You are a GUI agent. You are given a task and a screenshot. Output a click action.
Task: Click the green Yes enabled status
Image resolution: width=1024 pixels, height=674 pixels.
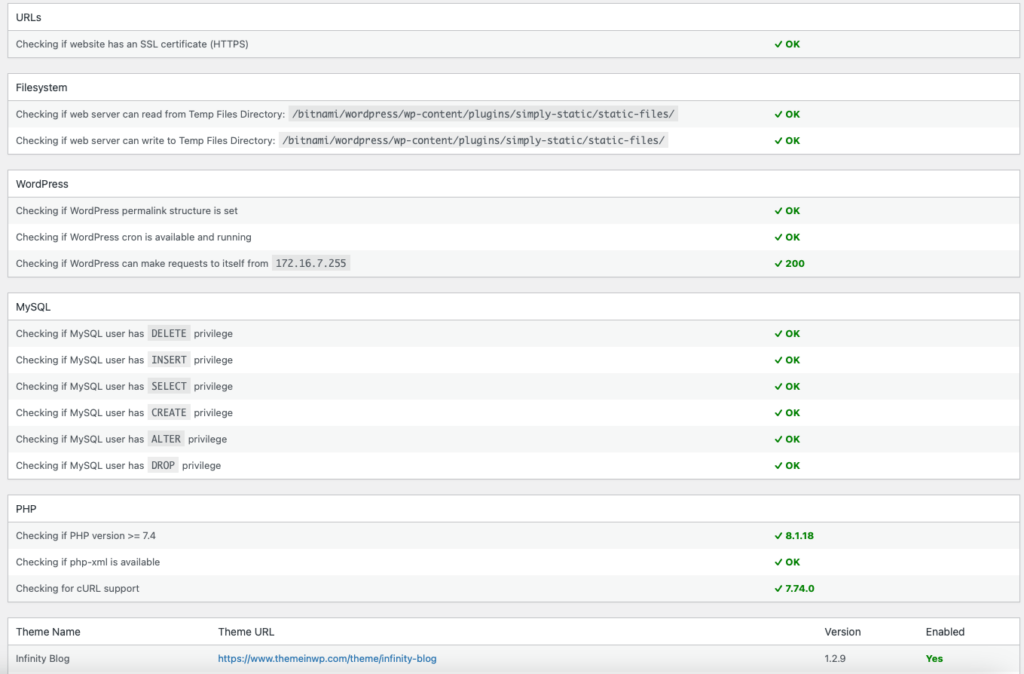tap(934, 659)
